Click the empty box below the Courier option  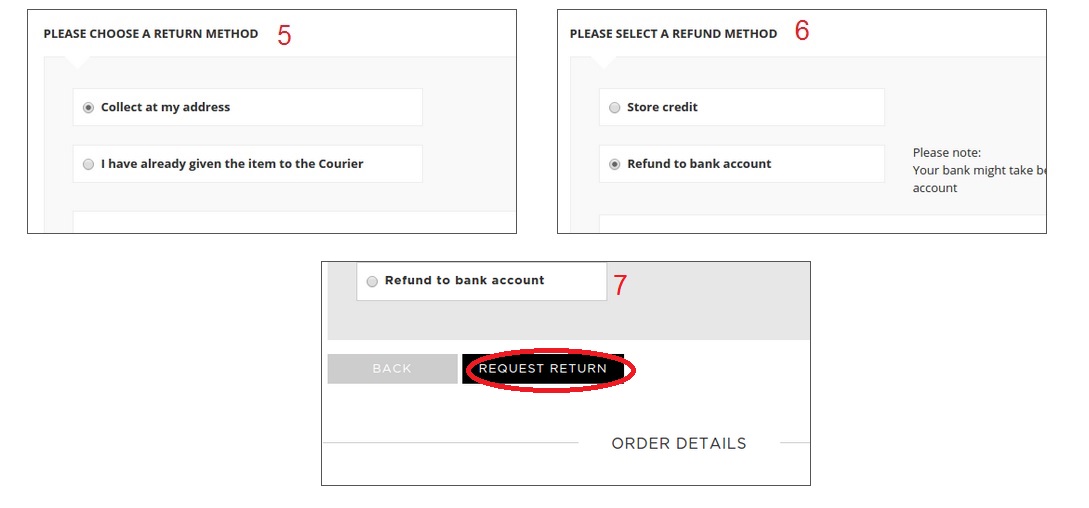click(294, 222)
